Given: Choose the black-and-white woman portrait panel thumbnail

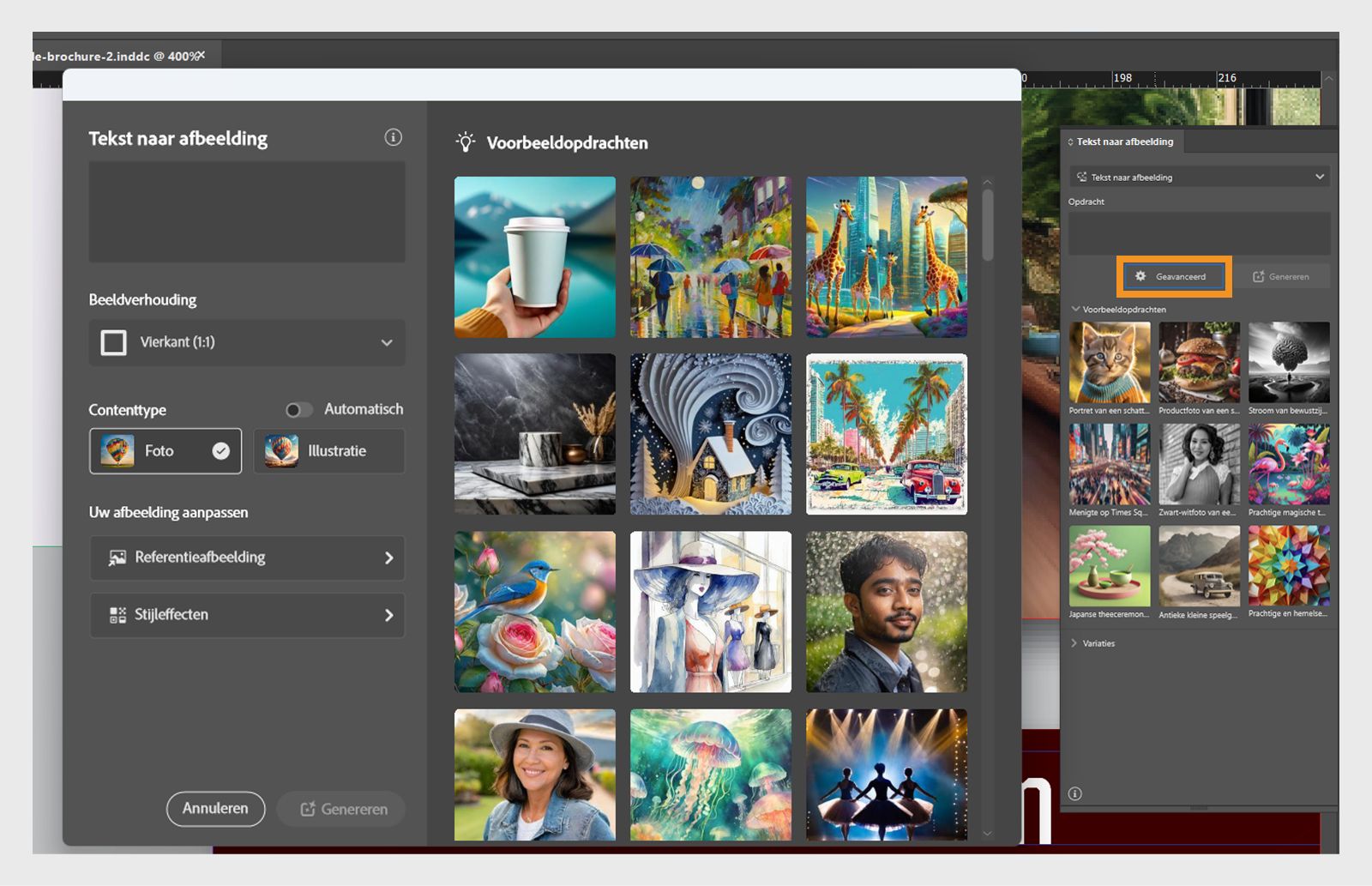Looking at the screenshot, I should 1200,464.
